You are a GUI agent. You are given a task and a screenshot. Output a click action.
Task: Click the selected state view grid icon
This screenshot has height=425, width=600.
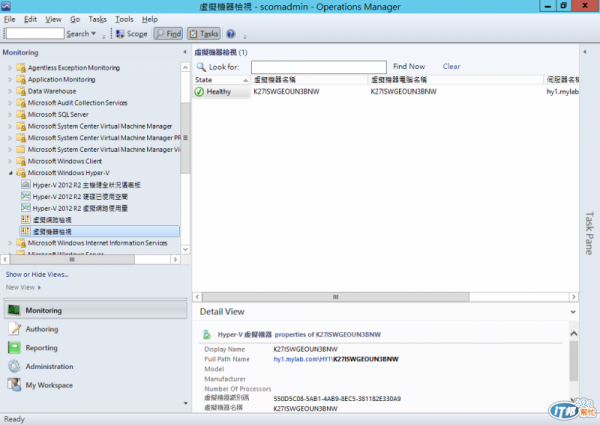26,231
